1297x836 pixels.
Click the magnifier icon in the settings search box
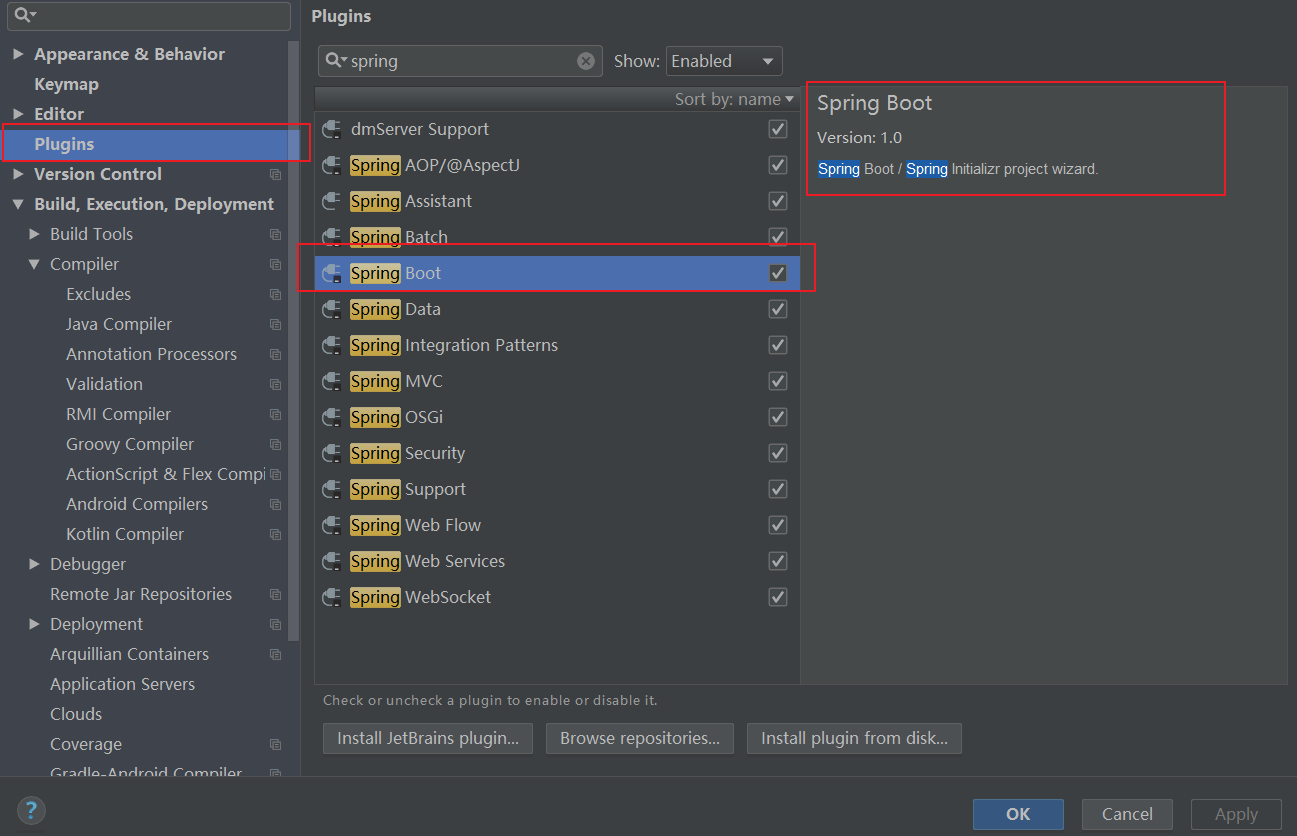coord(23,15)
